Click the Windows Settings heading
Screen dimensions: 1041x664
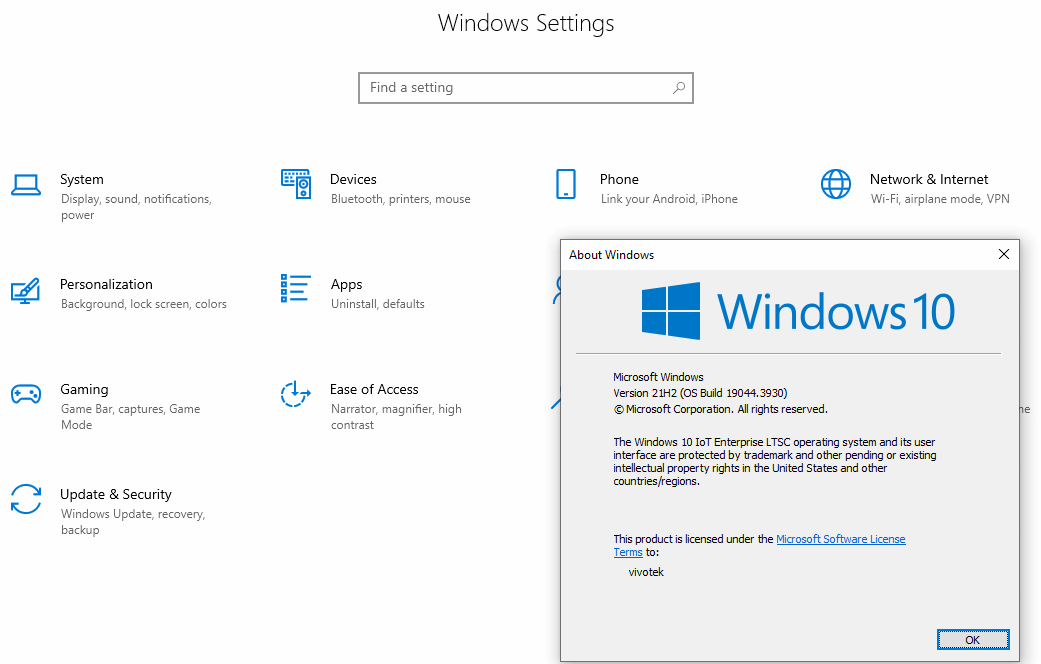526,23
